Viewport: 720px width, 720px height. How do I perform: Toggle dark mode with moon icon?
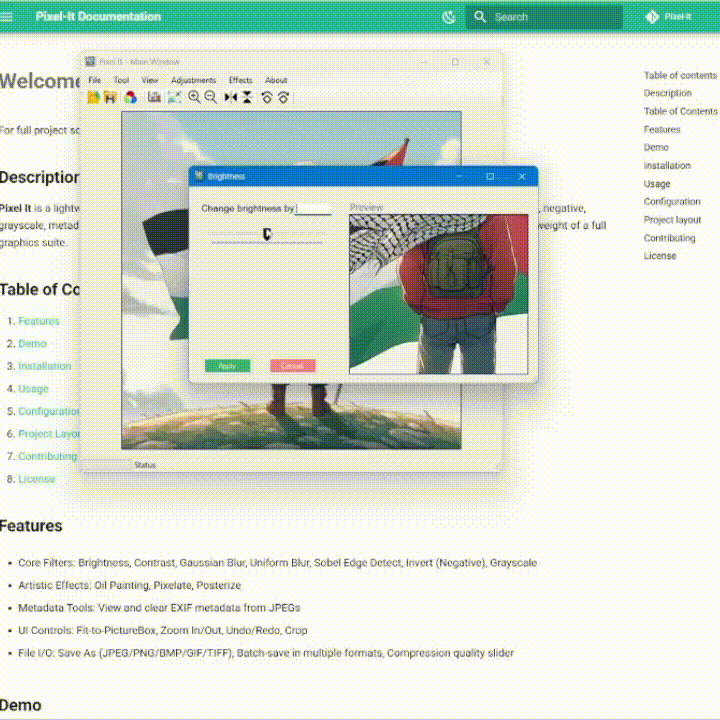449,17
